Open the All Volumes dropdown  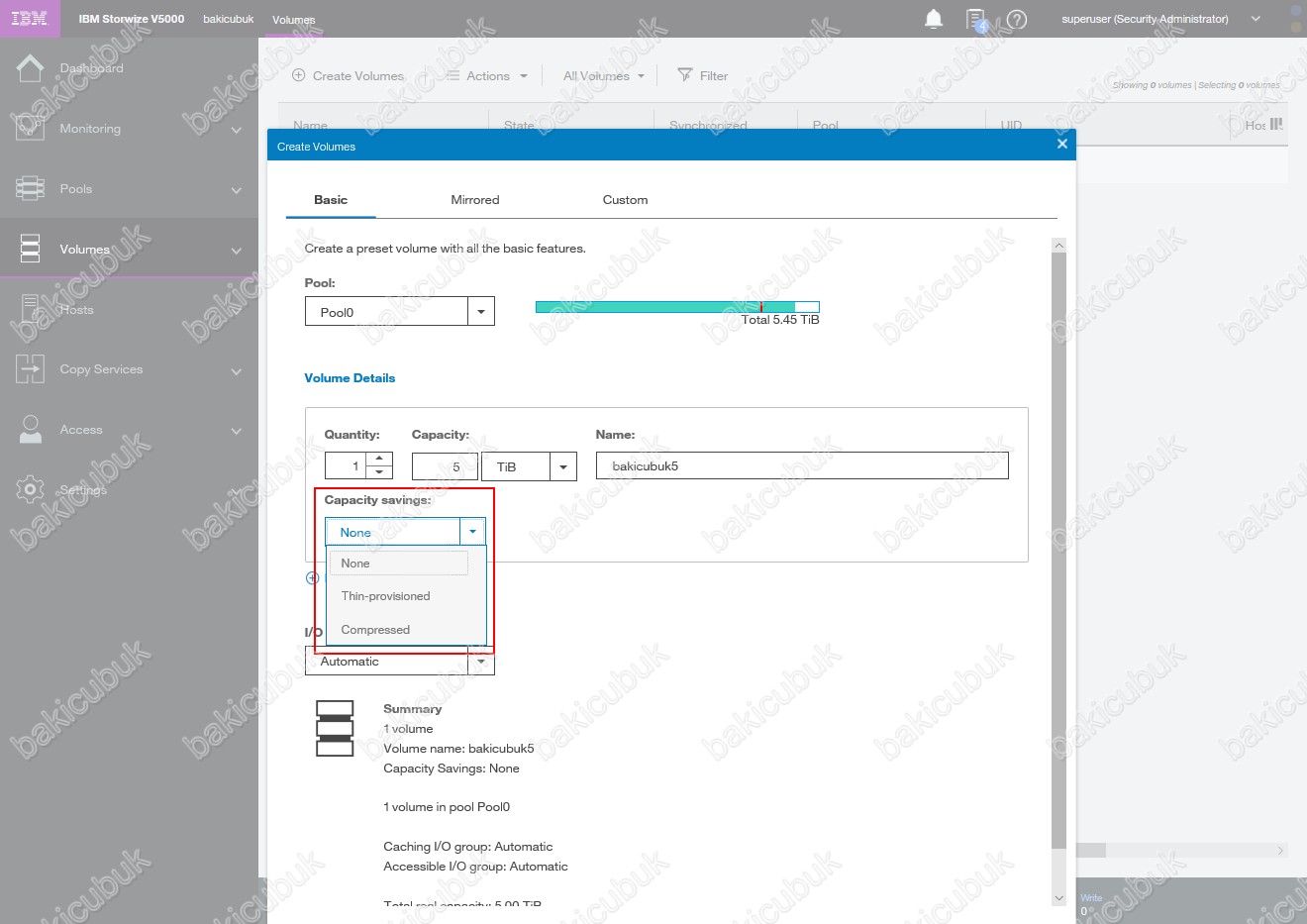pos(604,75)
